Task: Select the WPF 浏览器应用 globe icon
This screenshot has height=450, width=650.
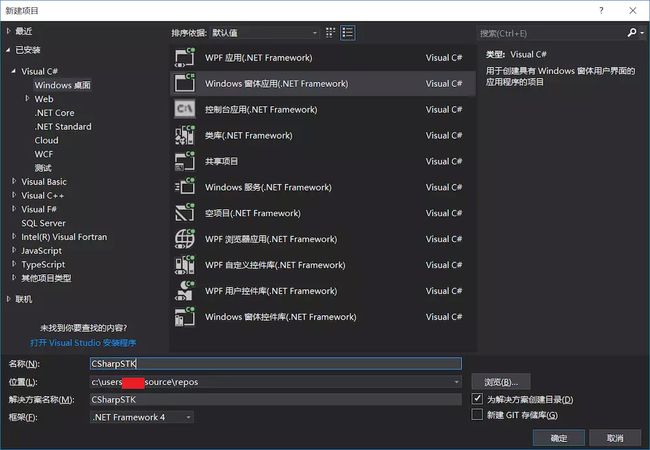Action: click(x=184, y=239)
